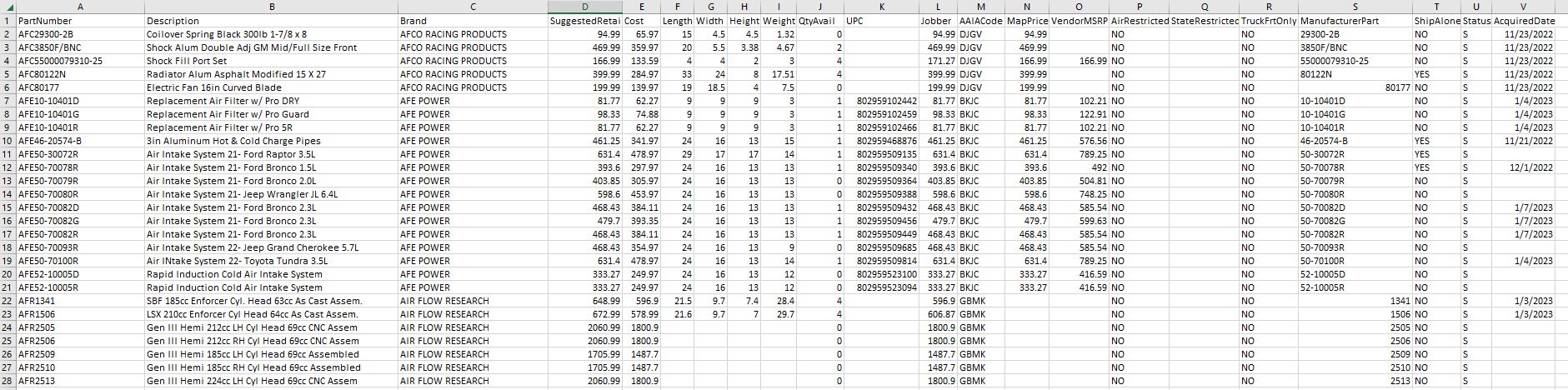Image resolution: width=1568 pixels, height=390 pixels.
Task: Select part number cell AFE50-30072R
Action: [80, 154]
